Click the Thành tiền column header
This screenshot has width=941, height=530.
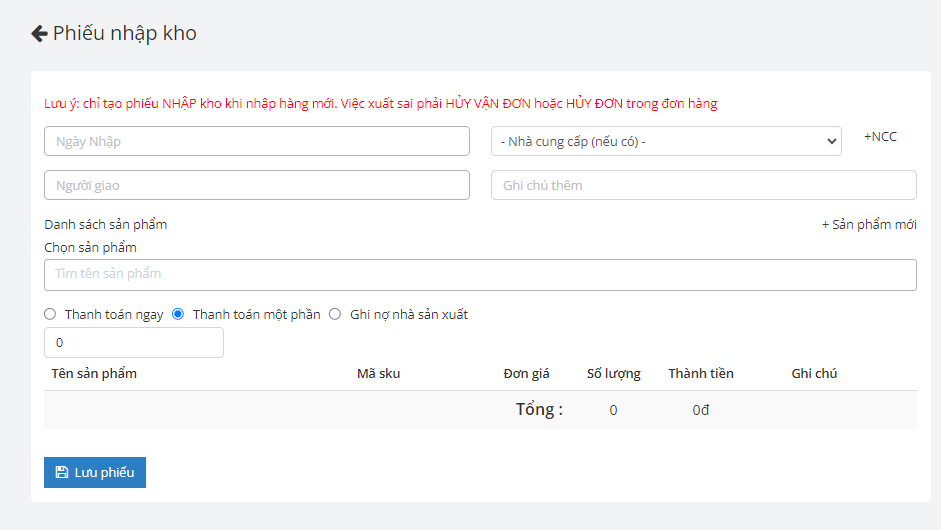pos(701,373)
